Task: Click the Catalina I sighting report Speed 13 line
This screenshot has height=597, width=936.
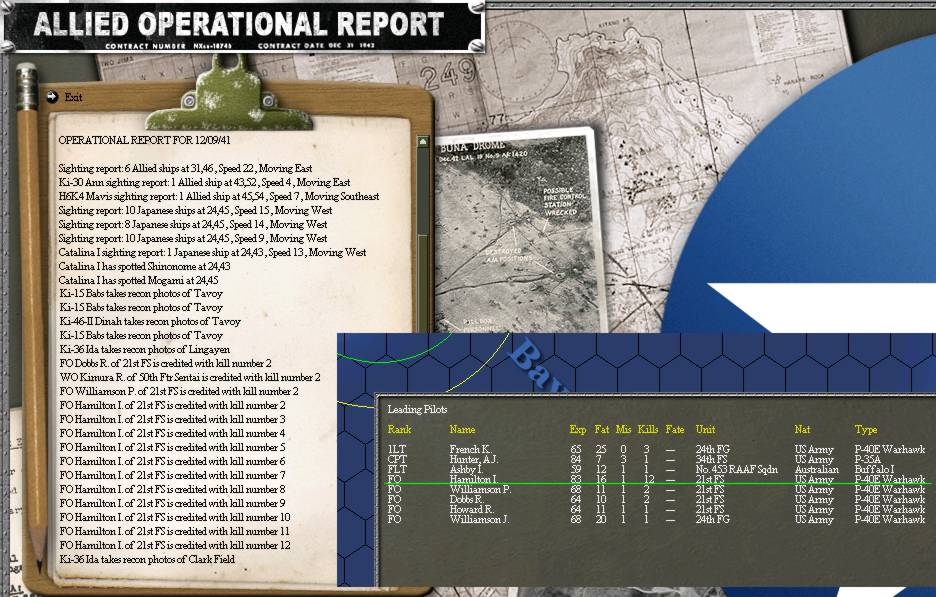Action: 213,253
